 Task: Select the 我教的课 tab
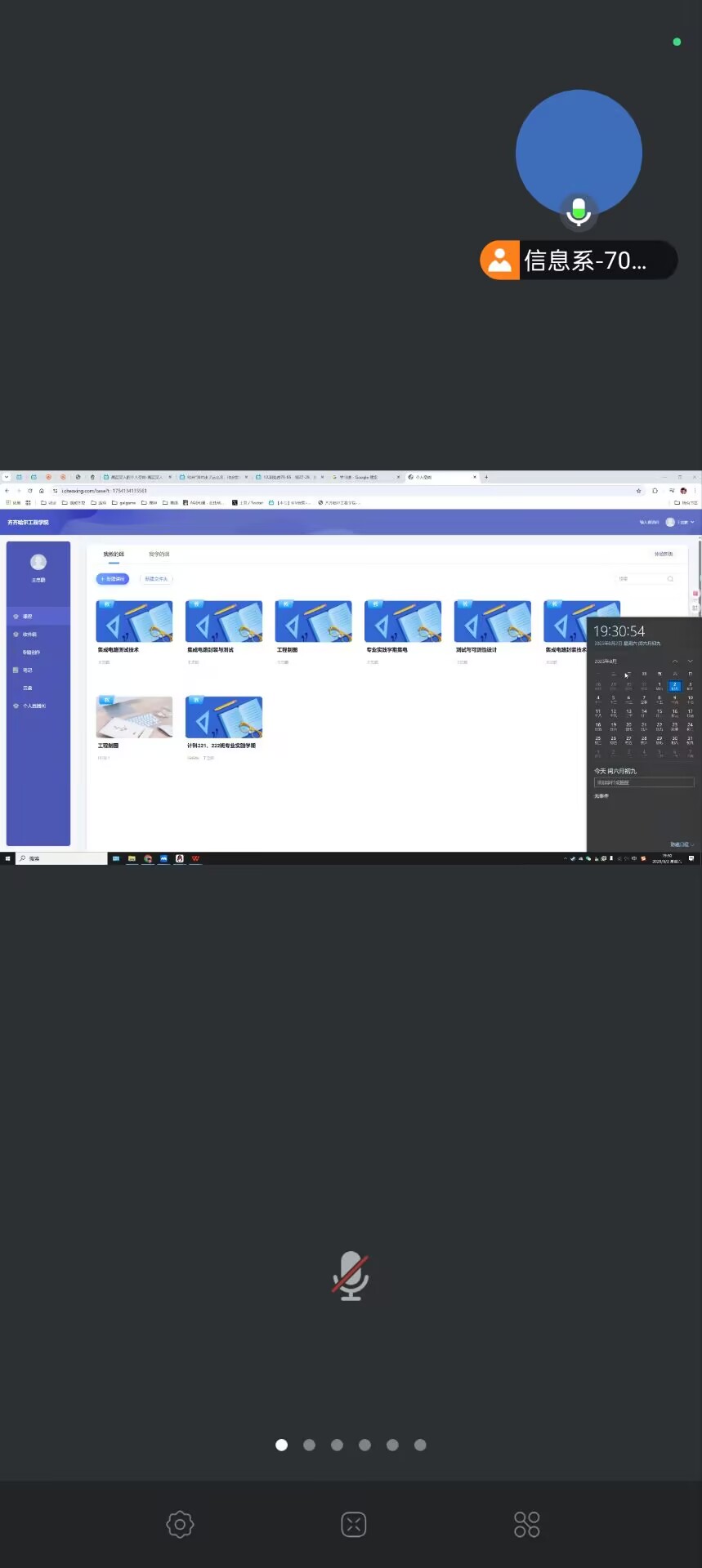tap(114, 555)
